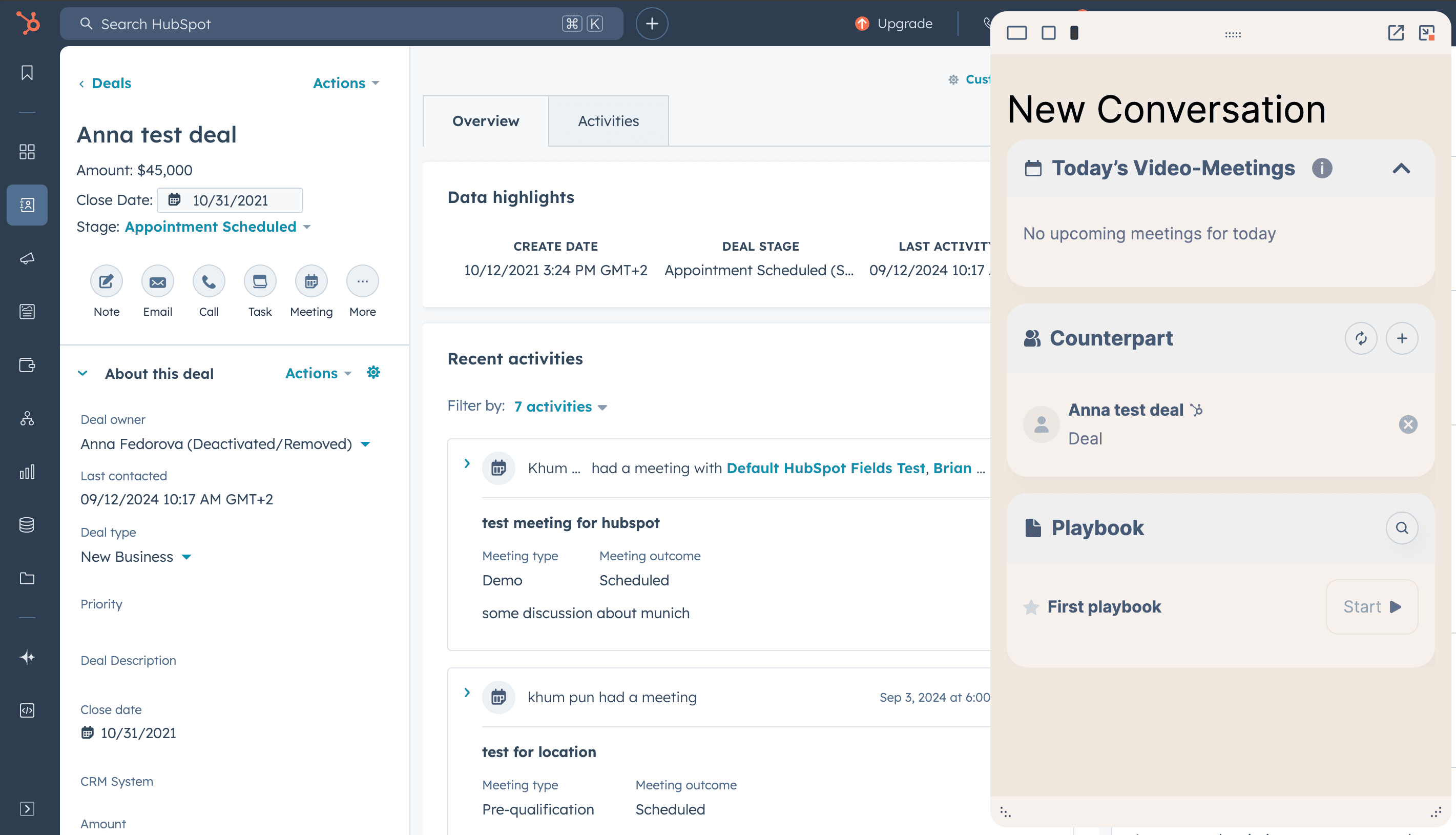
Task: Open the workspaces grid icon in sidebar
Action: (x=27, y=151)
